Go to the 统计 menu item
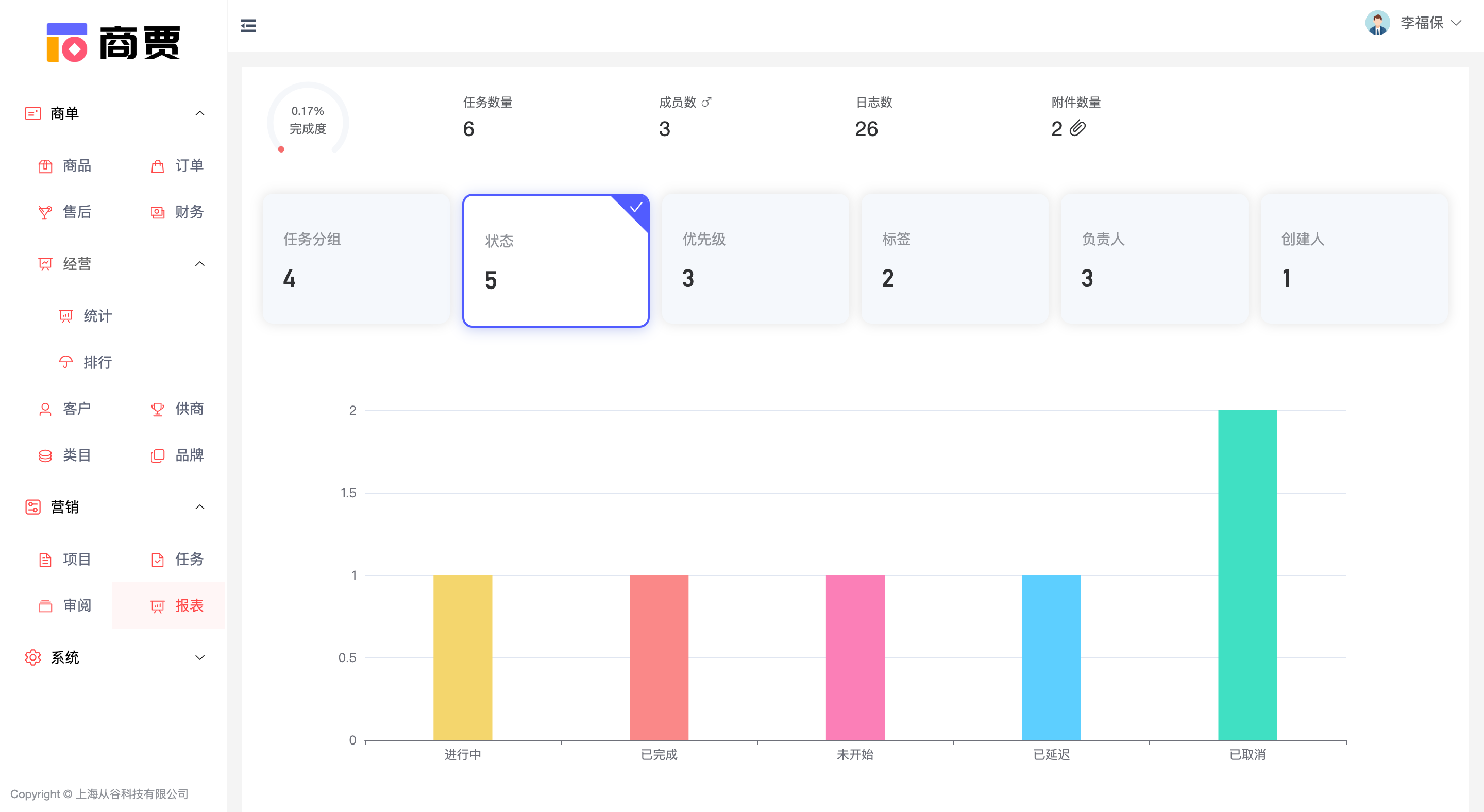Viewport: 1484px width, 812px height. point(97,316)
